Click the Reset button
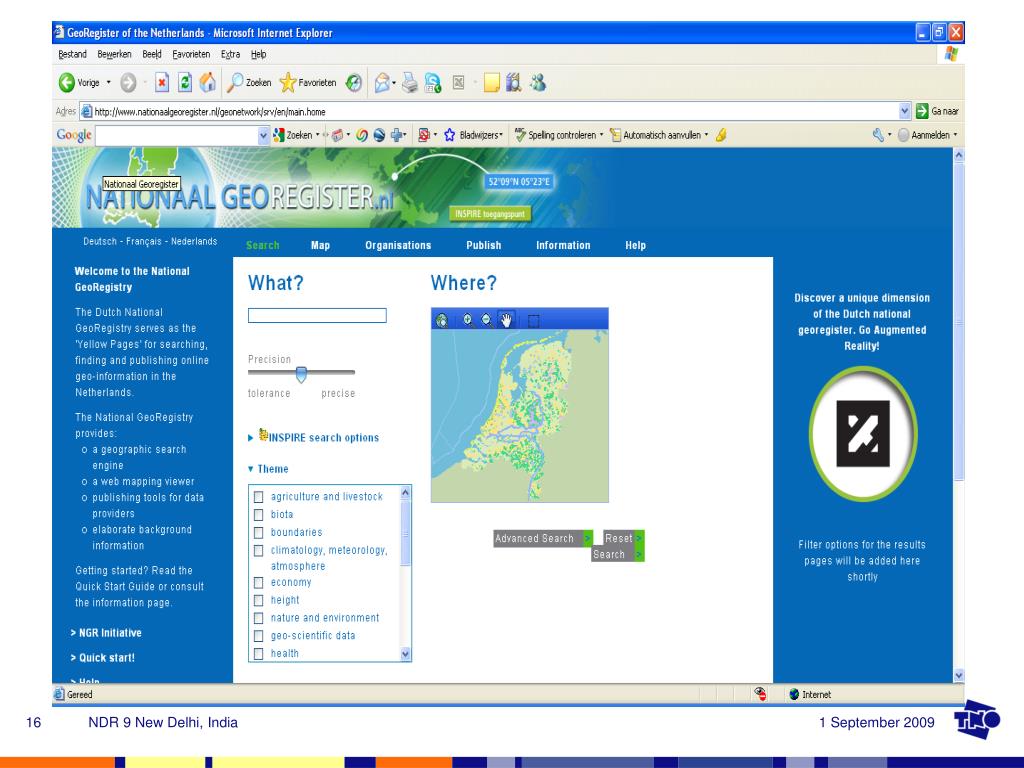 tap(624, 538)
